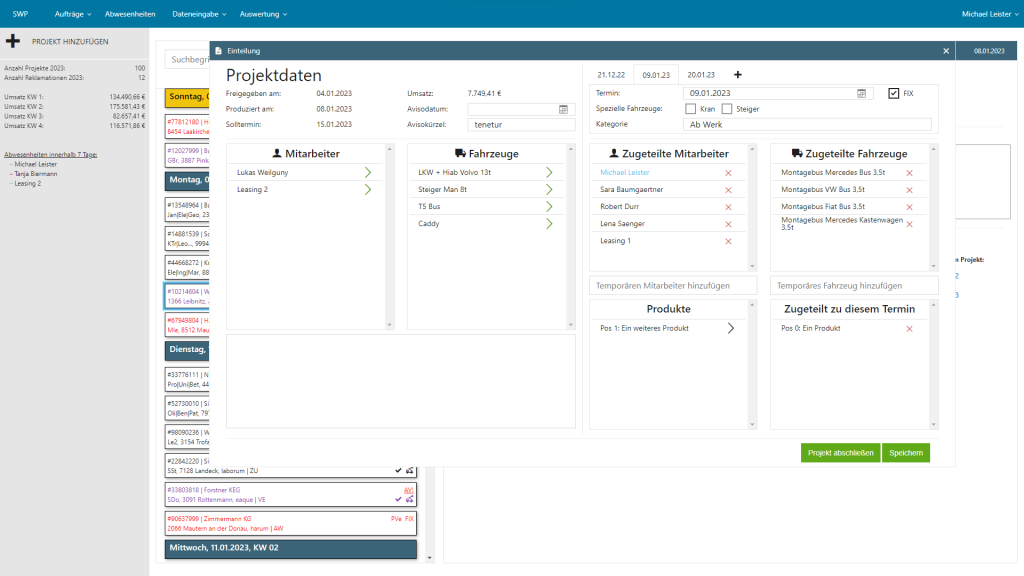Open the Abwesenheiten menu item
Image resolution: width=1024 pixels, height=576 pixels.
pos(130,14)
